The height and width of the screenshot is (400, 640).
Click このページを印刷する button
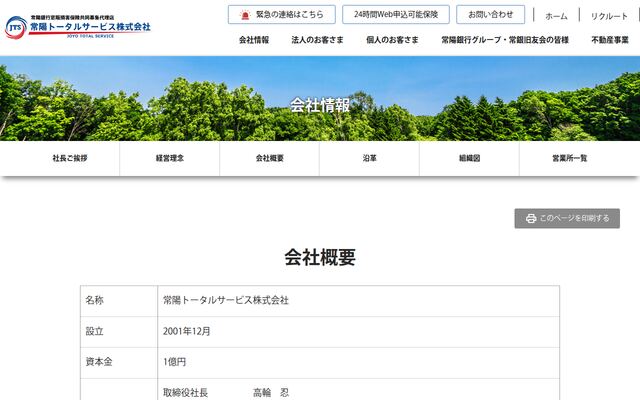[567, 218]
